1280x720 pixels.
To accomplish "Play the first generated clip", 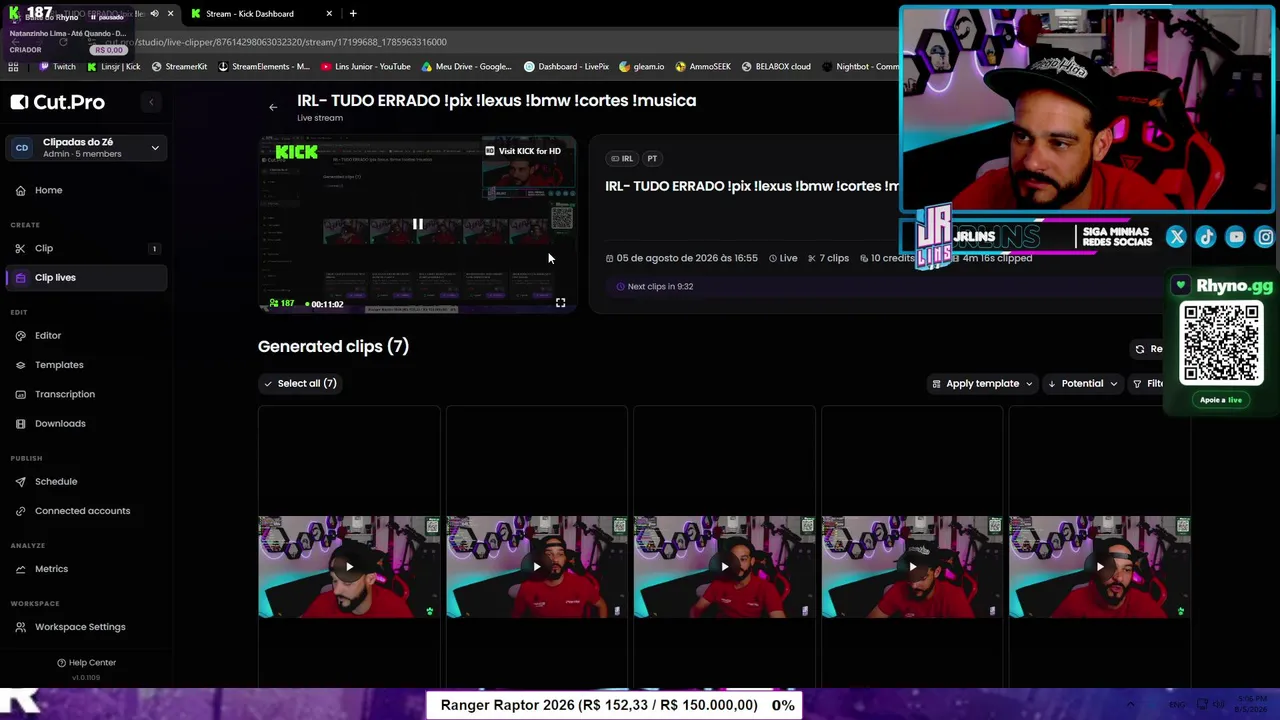I will pyautogui.click(x=349, y=567).
